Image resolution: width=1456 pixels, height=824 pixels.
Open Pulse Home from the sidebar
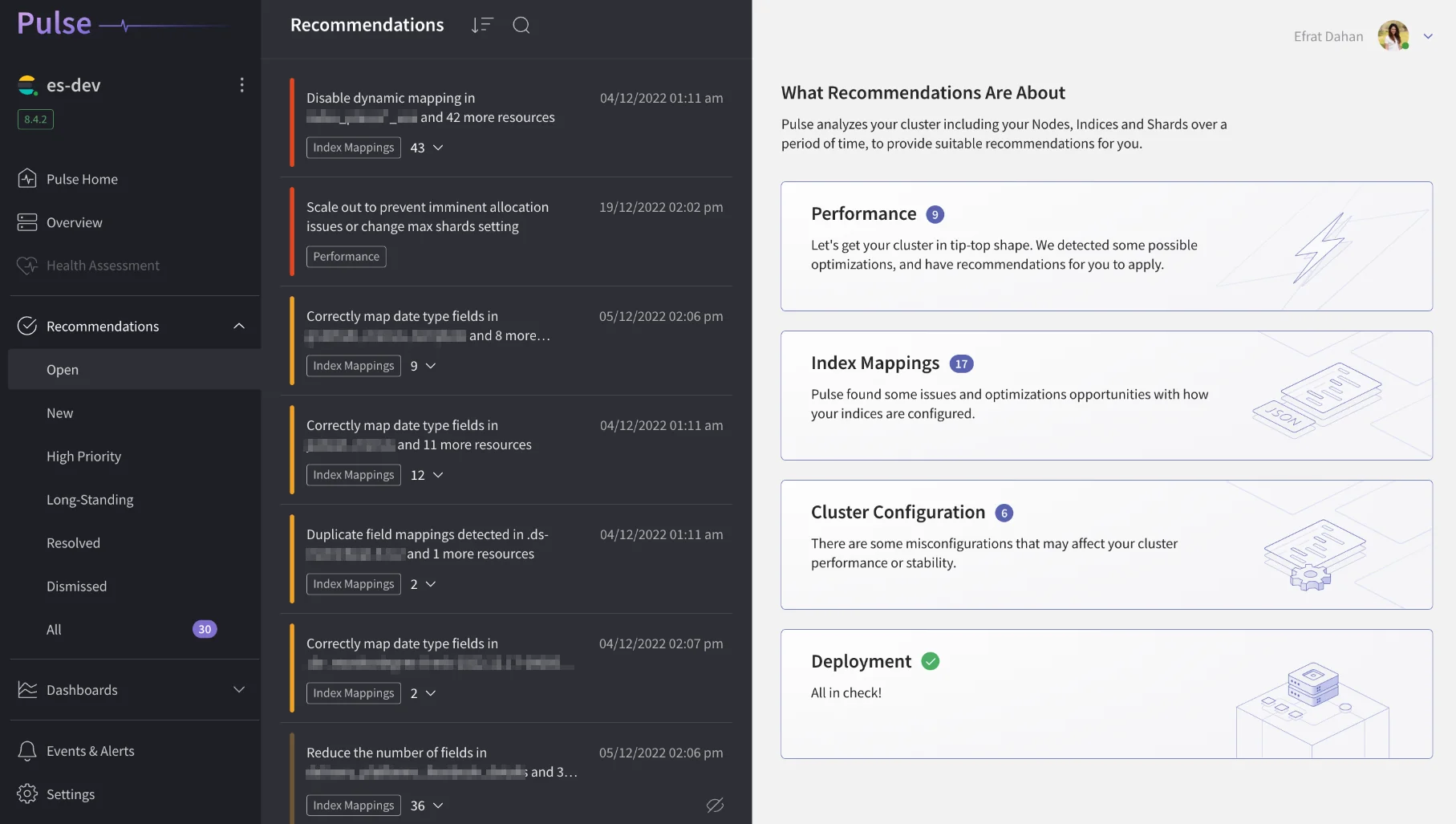pos(82,179)
